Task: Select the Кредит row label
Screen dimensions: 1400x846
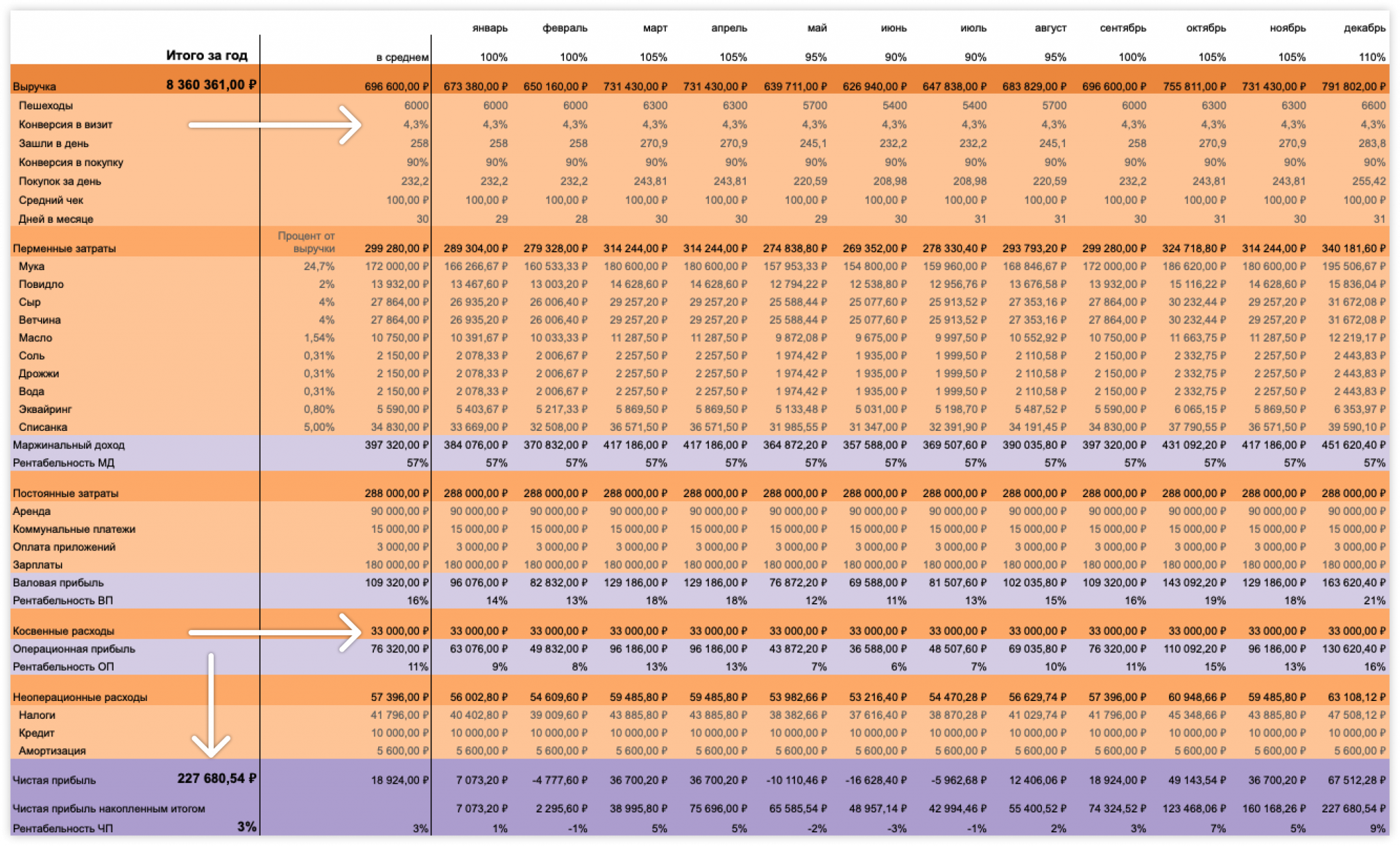Action: click(36, 732)
